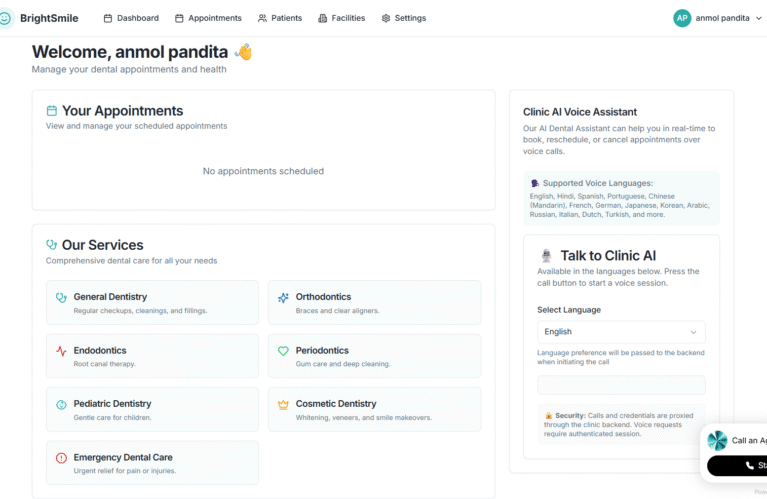Click the General Dentistry stethoscope icon
The image size is (767, 499).
coord(61,297)
